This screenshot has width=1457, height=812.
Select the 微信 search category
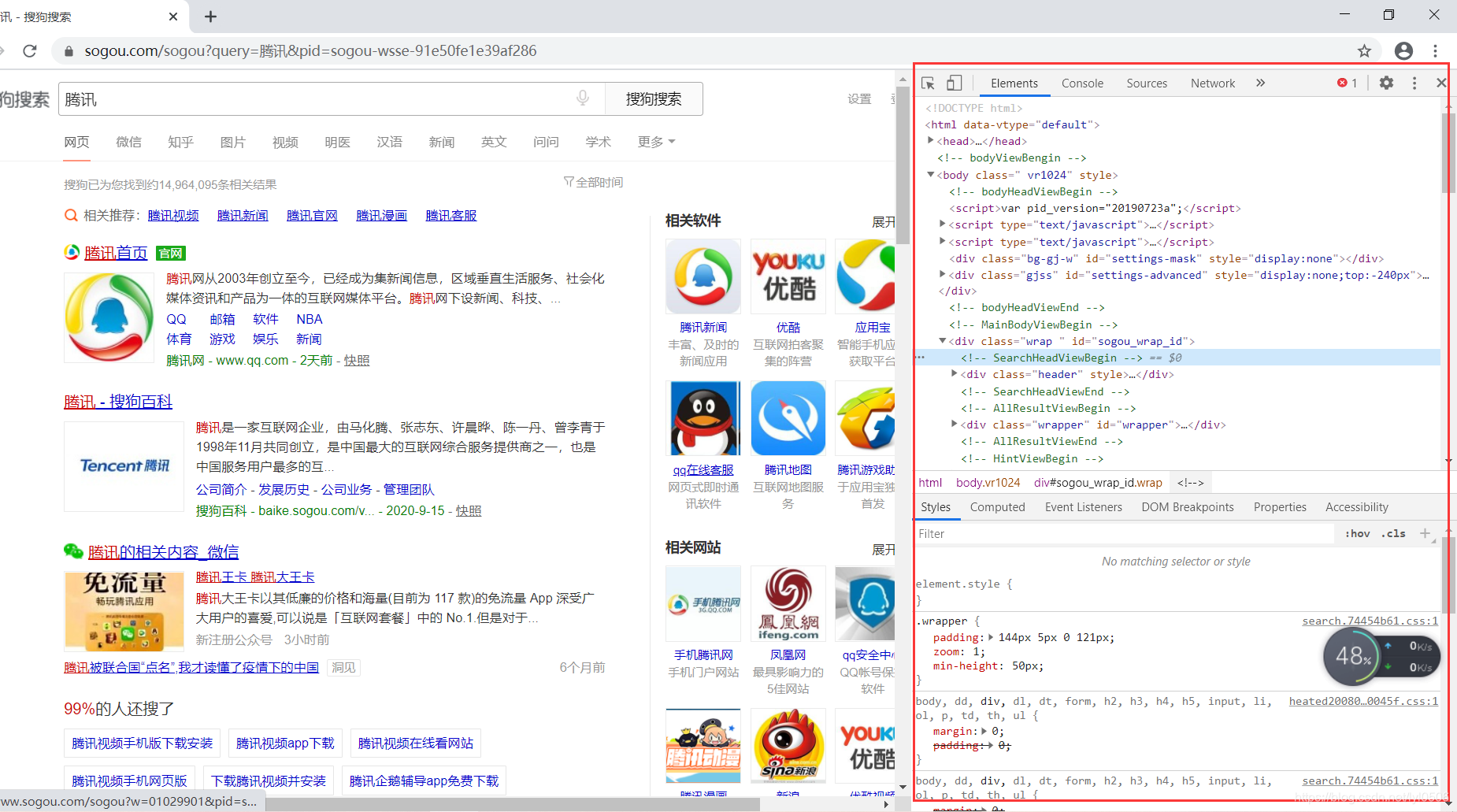(x=128, y=142)
